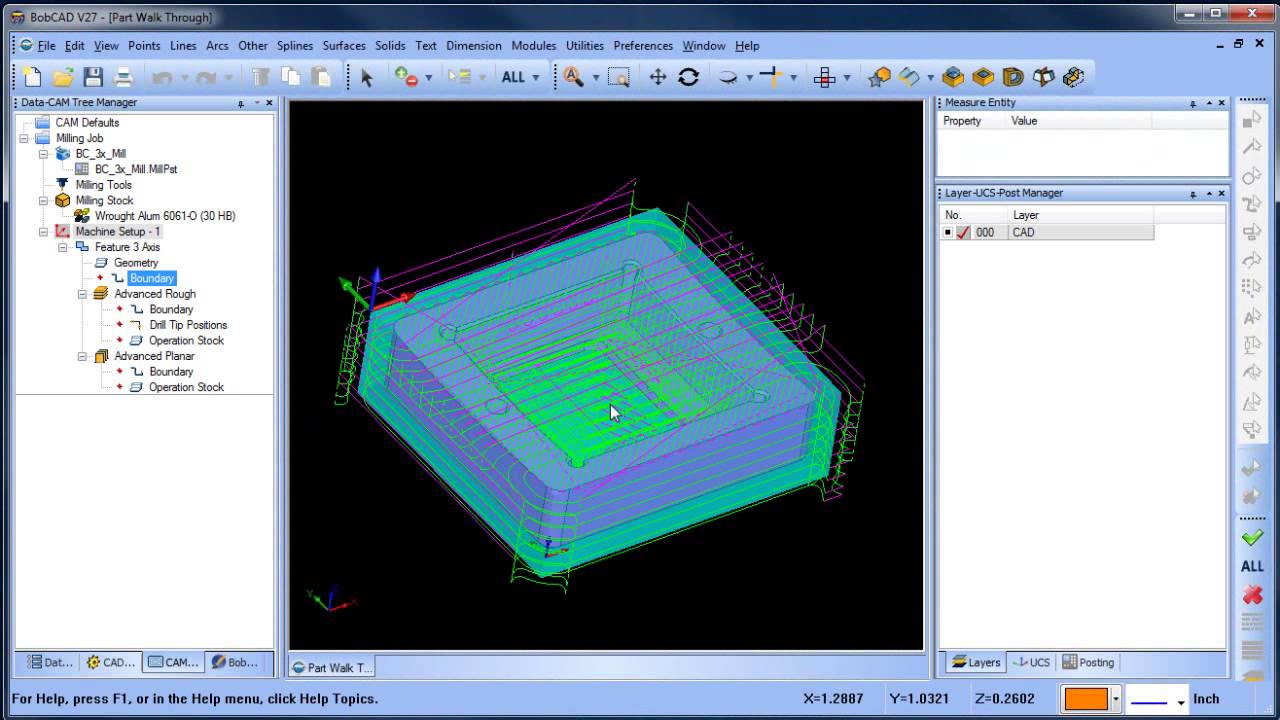Open the Preferences menu
1280x720 pixels.
pos(643,46)
